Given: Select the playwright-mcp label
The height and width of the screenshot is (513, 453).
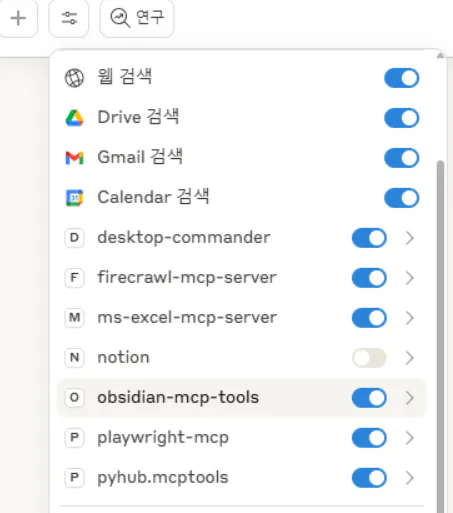Looking at the screenshot, I should point(163,438).
